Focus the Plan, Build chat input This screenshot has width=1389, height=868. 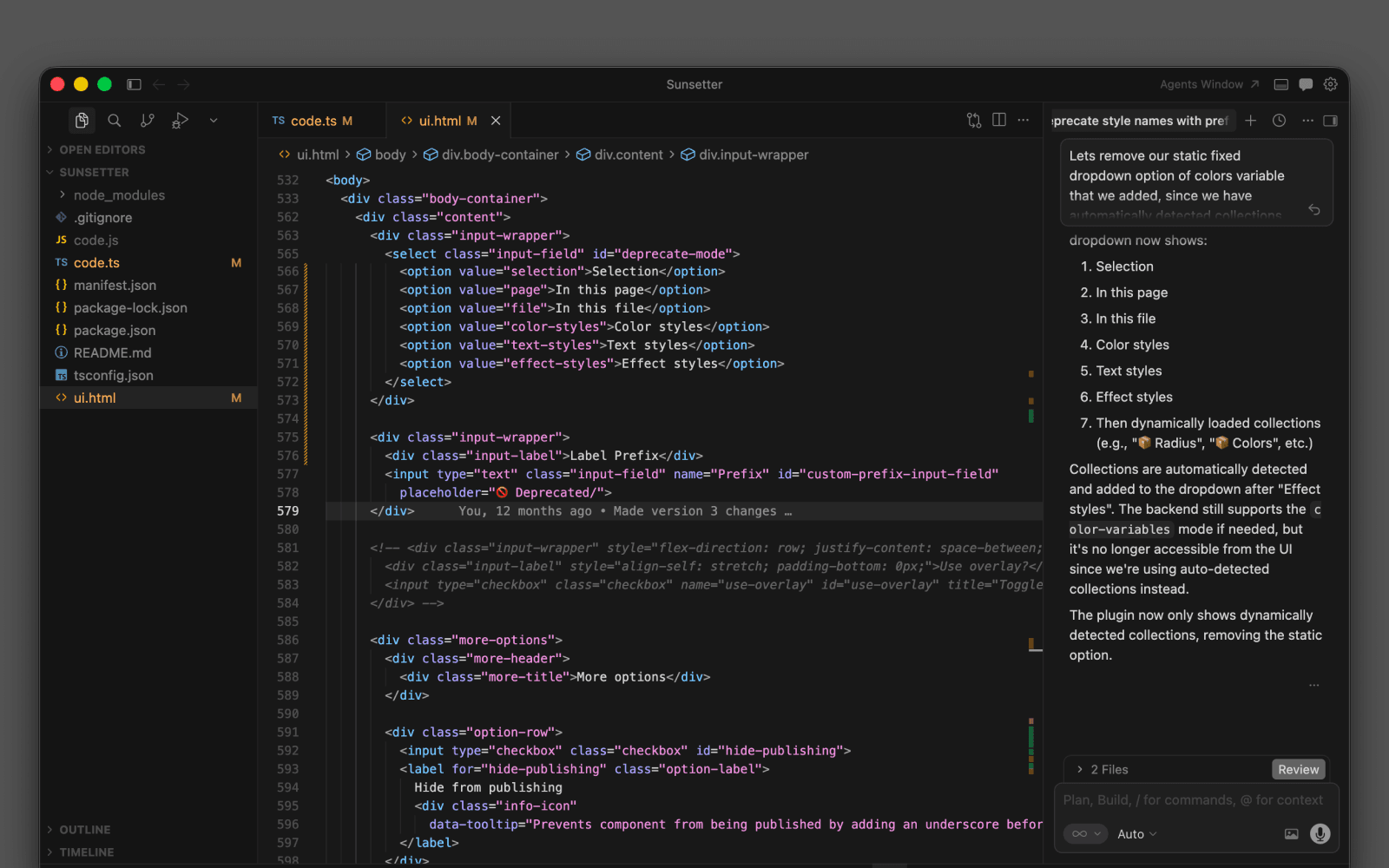pos(1193,800)
